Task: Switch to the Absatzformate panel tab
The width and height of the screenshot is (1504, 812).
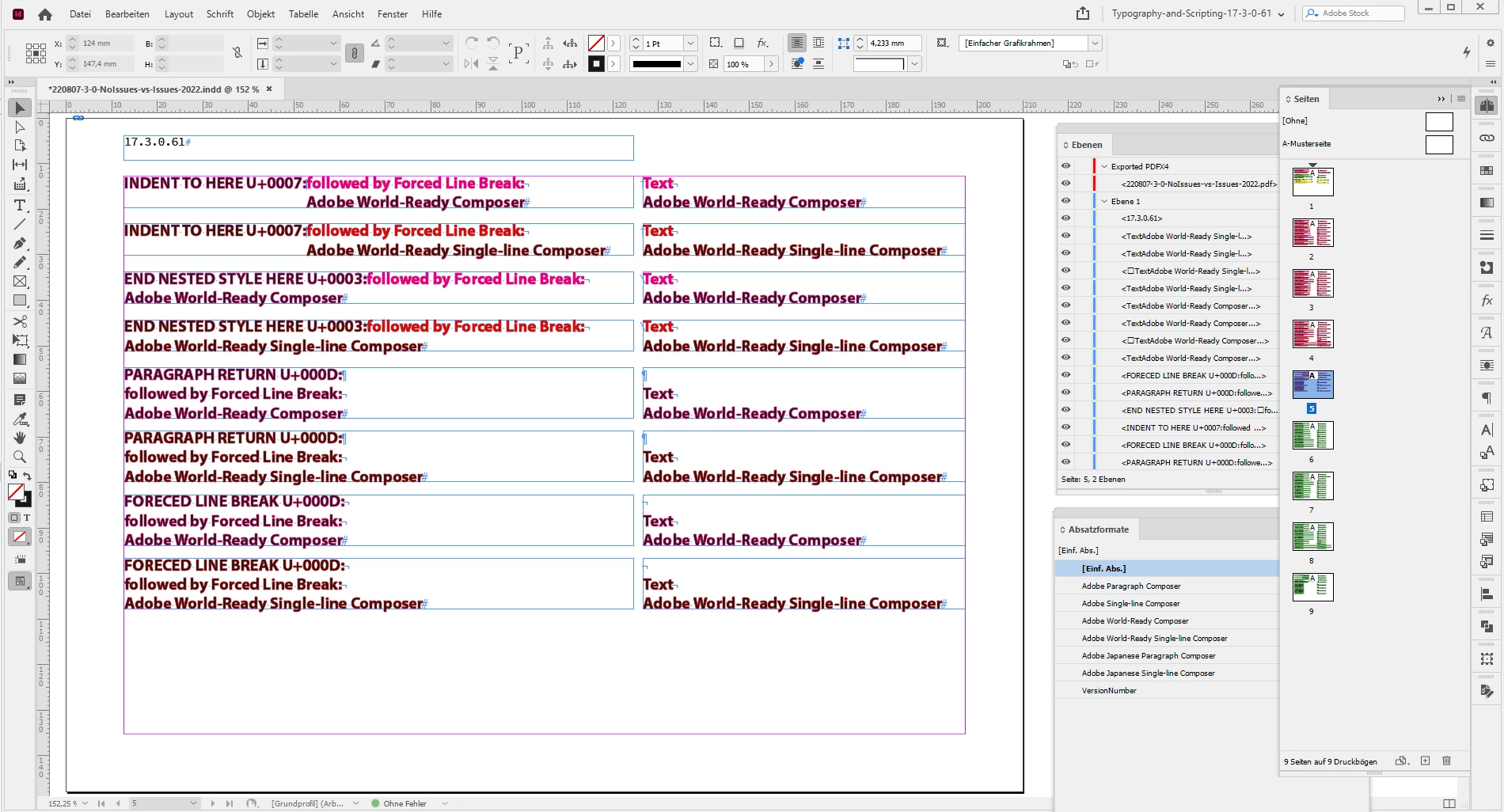Action: point(1098,529)
